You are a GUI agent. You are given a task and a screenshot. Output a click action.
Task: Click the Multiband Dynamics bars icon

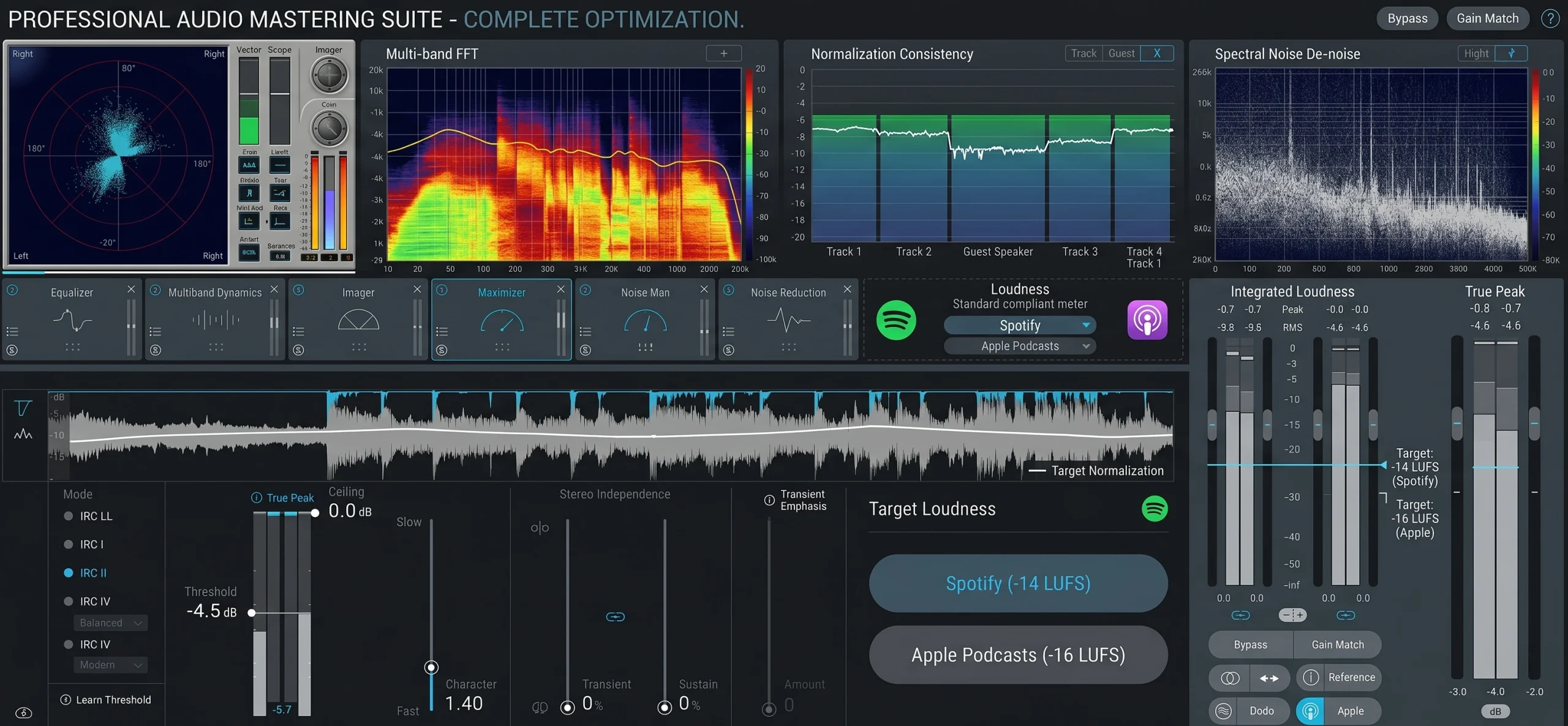pyautogui.click(x=216, y=320)
